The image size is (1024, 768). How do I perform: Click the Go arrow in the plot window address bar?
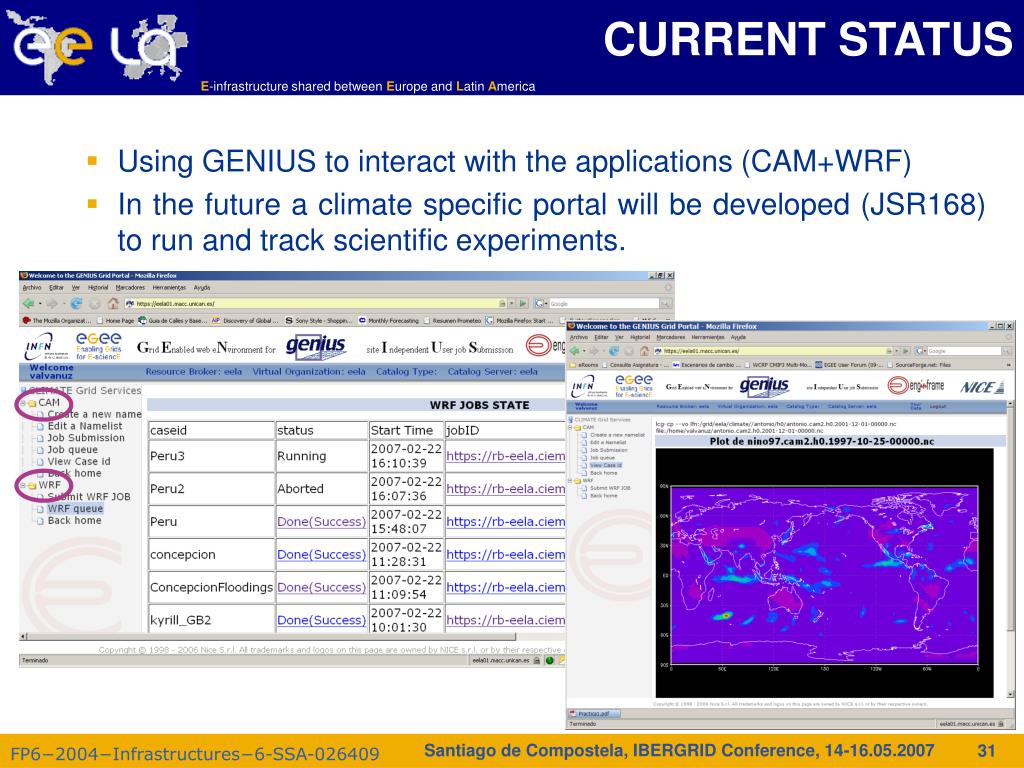906,351
